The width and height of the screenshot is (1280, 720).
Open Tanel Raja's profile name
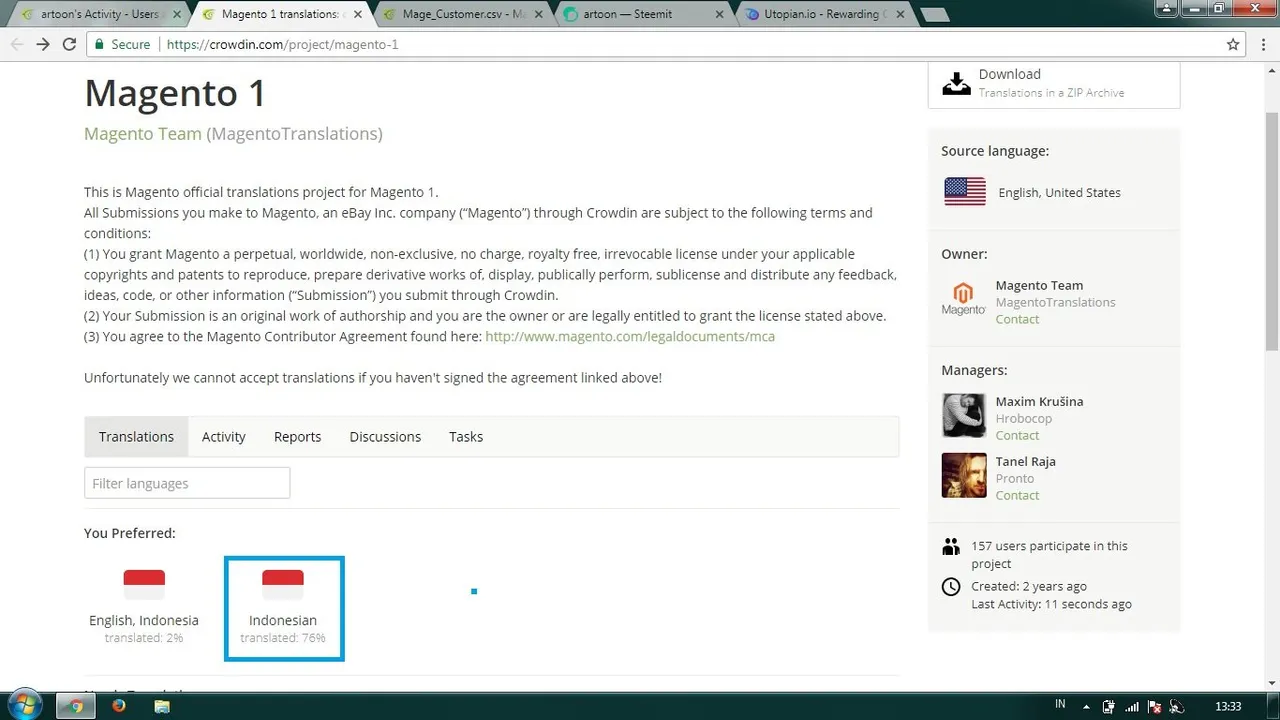[x=1025, y=461]
